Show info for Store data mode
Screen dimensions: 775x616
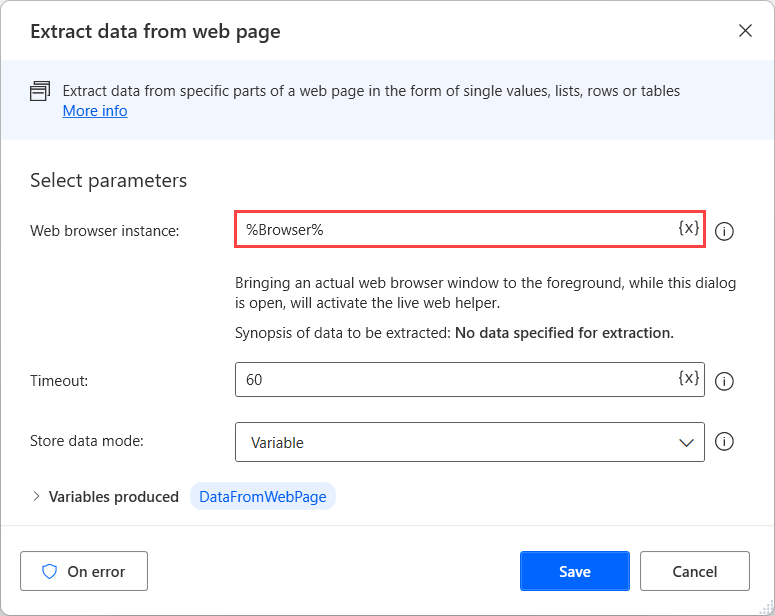(x=724, y=441)
